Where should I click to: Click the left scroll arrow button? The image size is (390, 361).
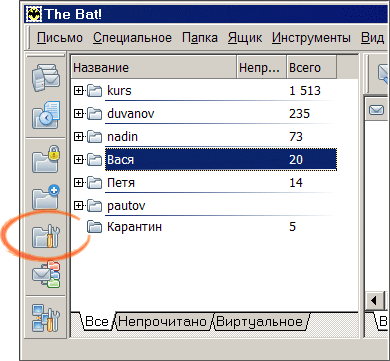pos(374,301)
